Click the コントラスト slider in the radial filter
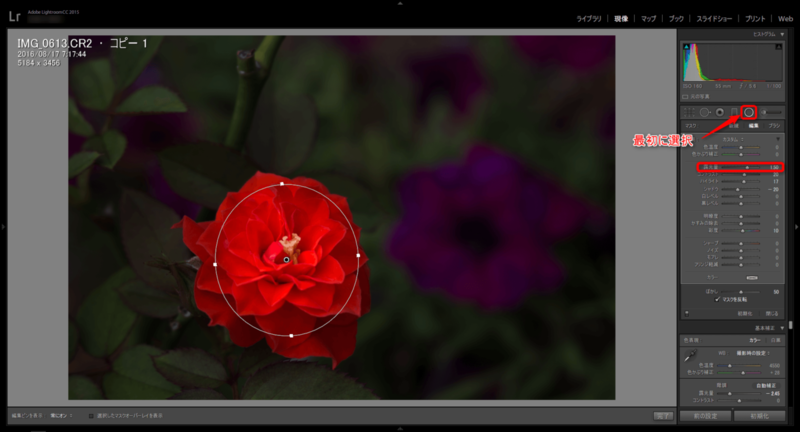The width and height of the screenshot is (800, 432). [741, 174]
